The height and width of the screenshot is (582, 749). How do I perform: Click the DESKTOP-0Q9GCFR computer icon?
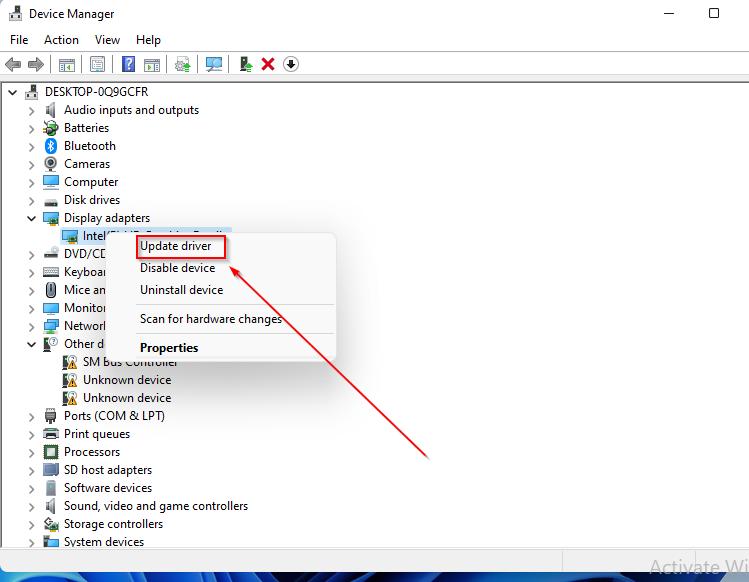32,92
